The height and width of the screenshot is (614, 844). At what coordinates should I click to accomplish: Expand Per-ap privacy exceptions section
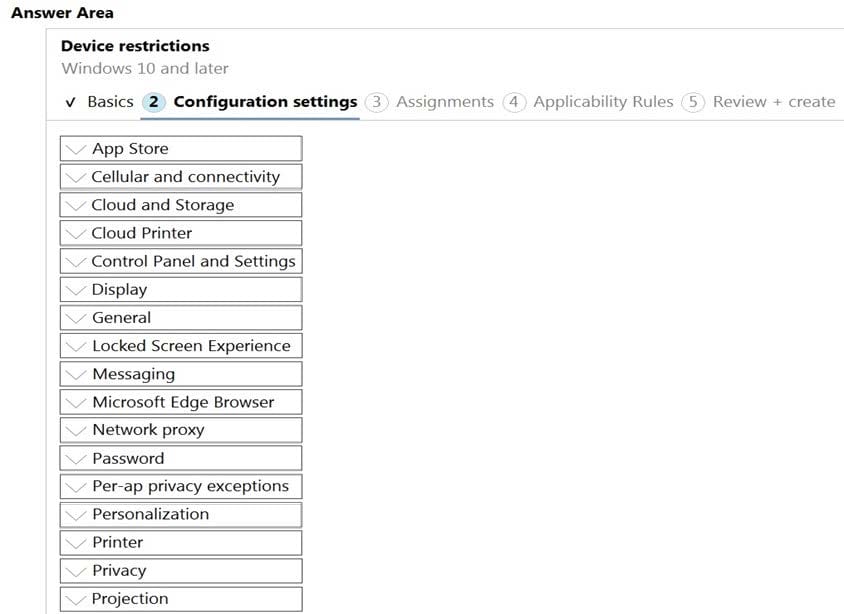click(181, 486)
